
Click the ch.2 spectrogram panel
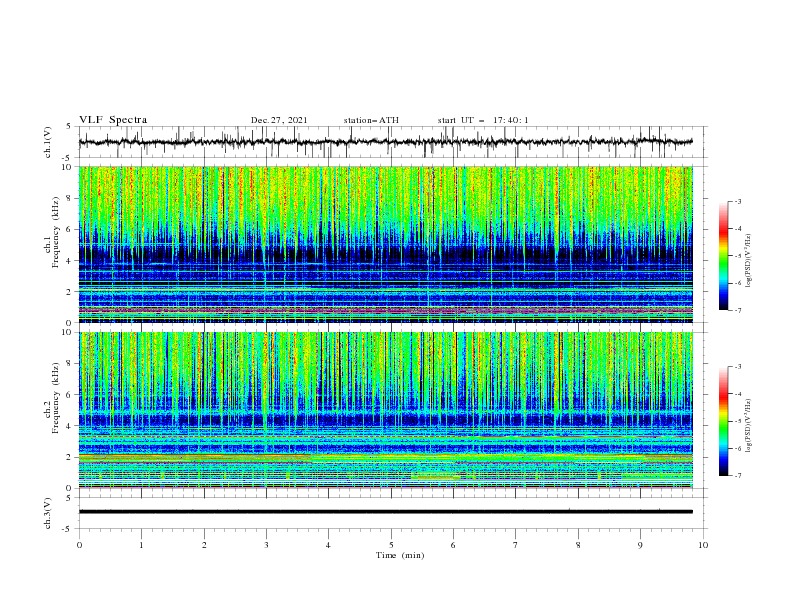[x=386, y=410]
